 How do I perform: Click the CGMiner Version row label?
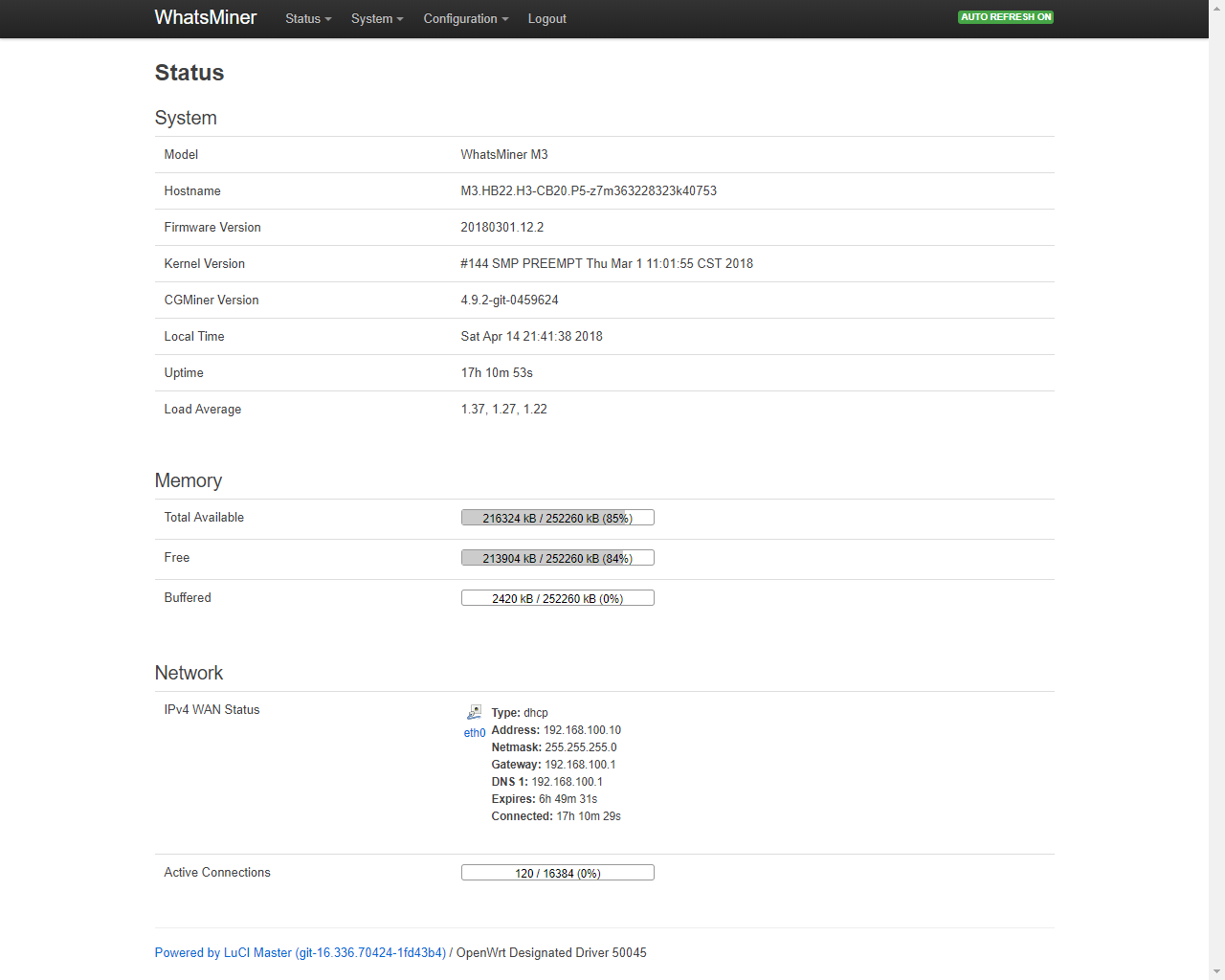212,300
